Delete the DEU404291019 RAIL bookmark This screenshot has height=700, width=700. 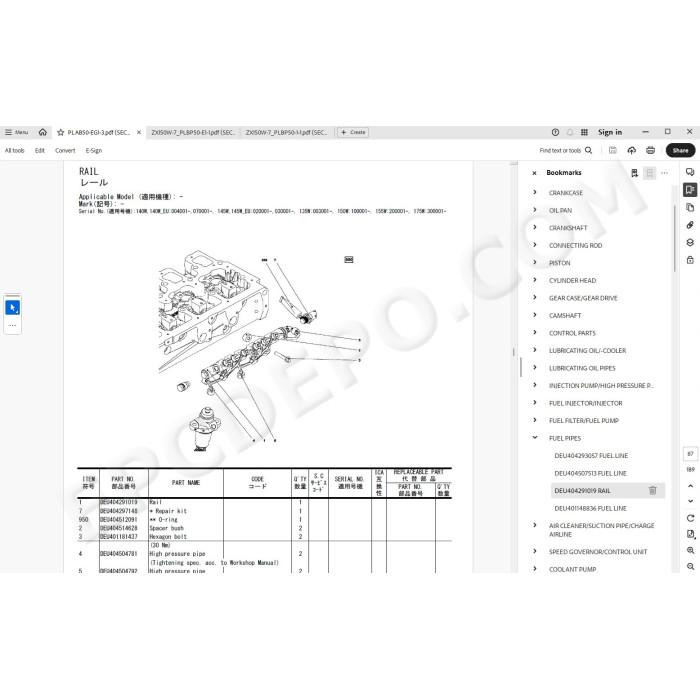[653, 491]
